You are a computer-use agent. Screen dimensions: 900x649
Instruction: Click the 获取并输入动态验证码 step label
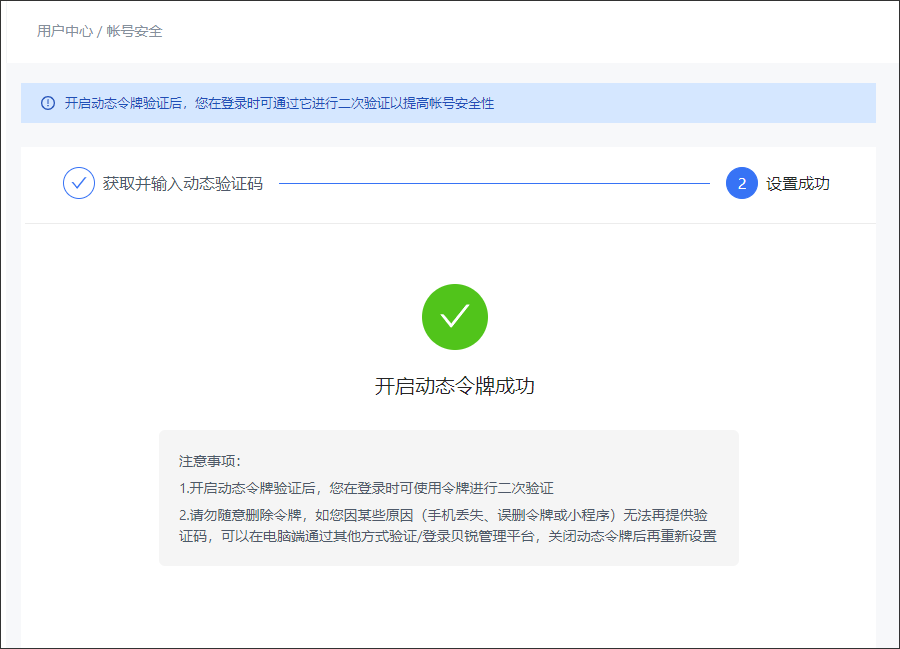point(183,184)
